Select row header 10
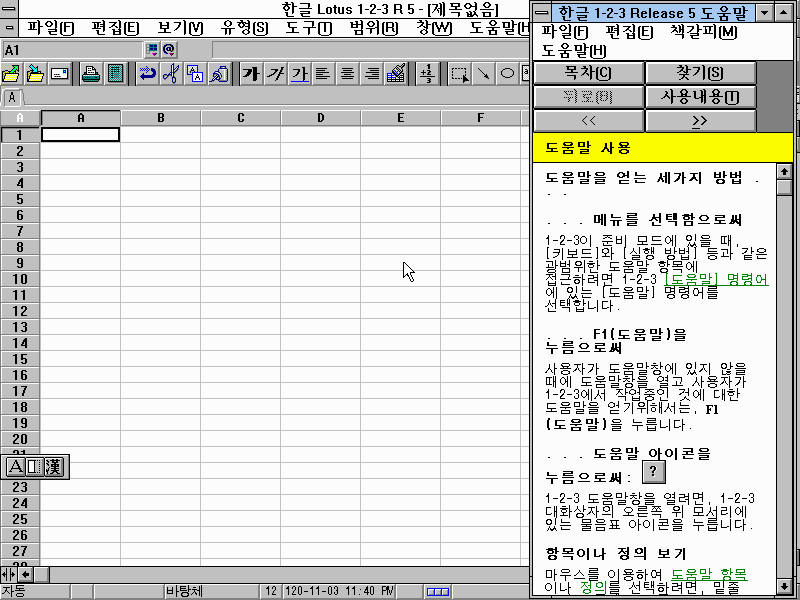This screenshot has width=800, height=600. (x=20, y=279)
